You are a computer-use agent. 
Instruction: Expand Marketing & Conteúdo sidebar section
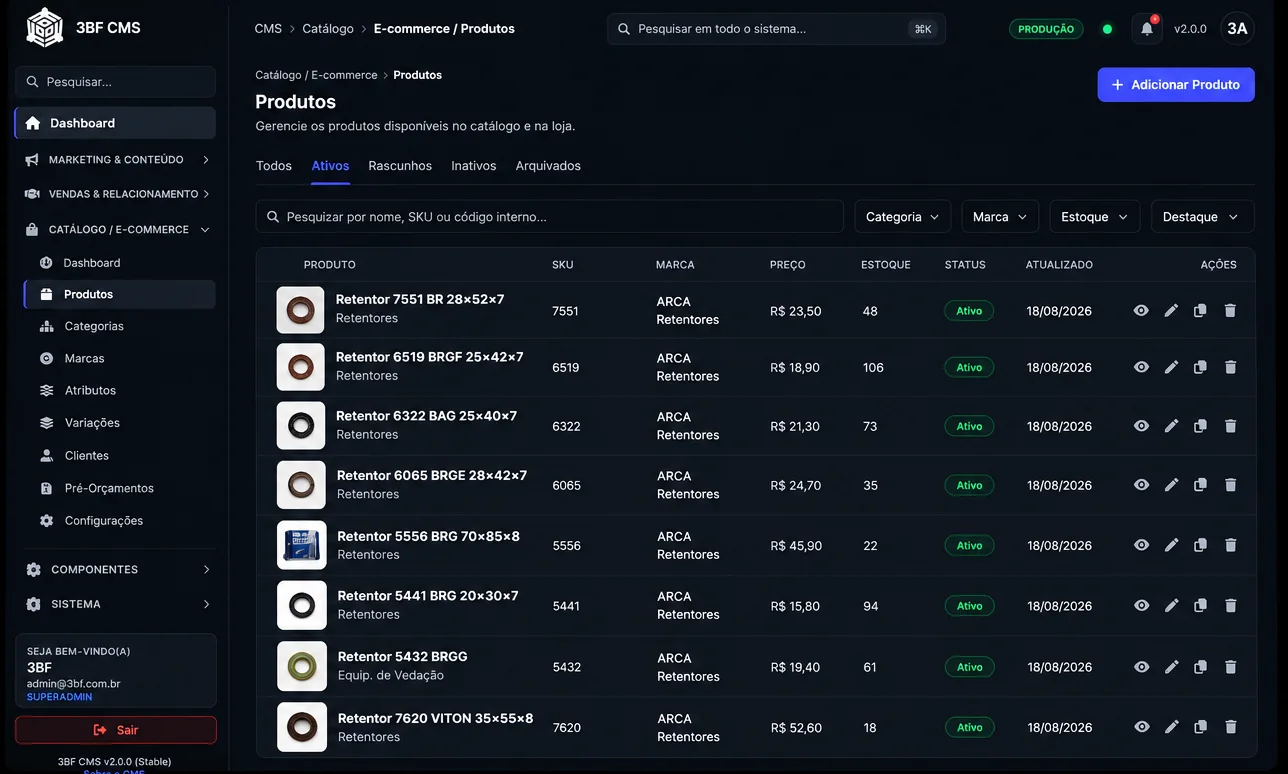click(115, 160)
